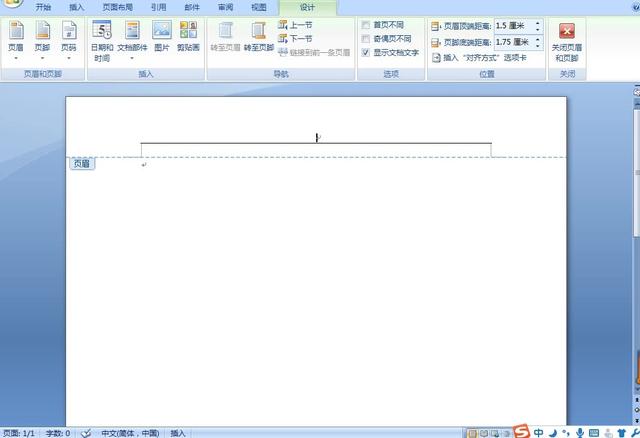
Task: Switch to the 页面布局 (Page Layout) tab
Action: pos(117,7)
